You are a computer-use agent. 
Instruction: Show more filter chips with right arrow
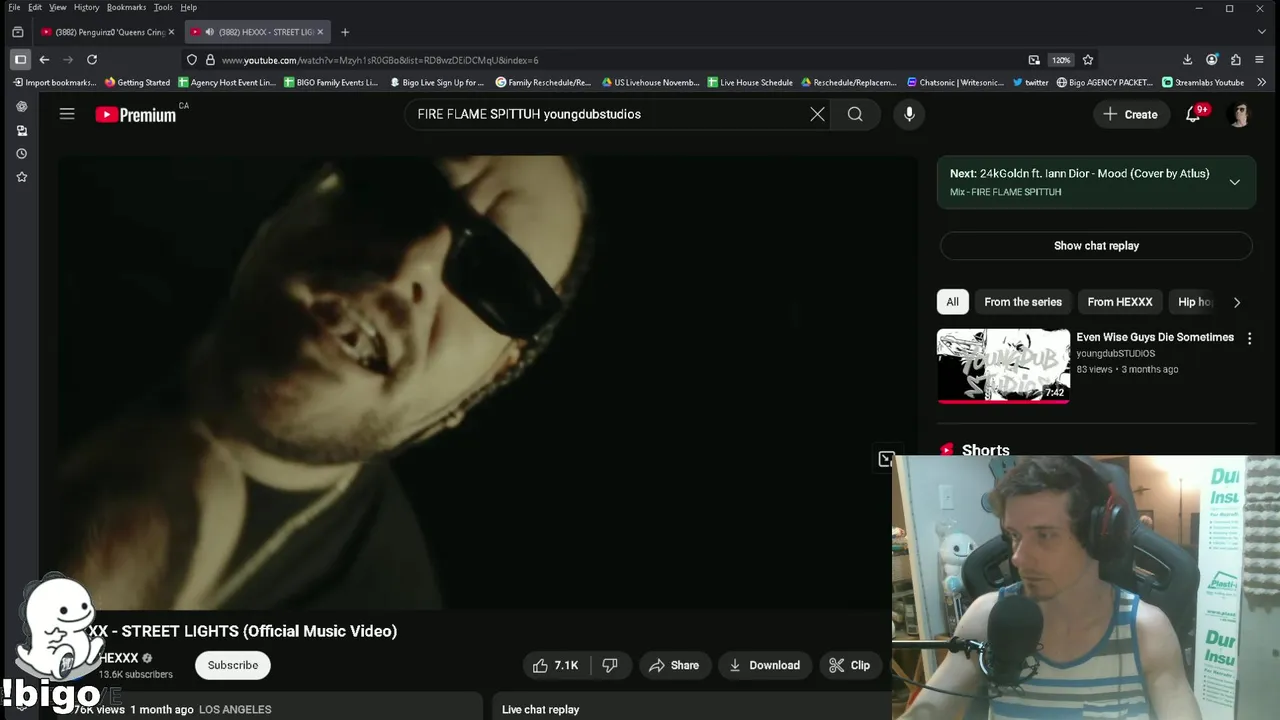pyautogui.click(x=1237, y=302)
